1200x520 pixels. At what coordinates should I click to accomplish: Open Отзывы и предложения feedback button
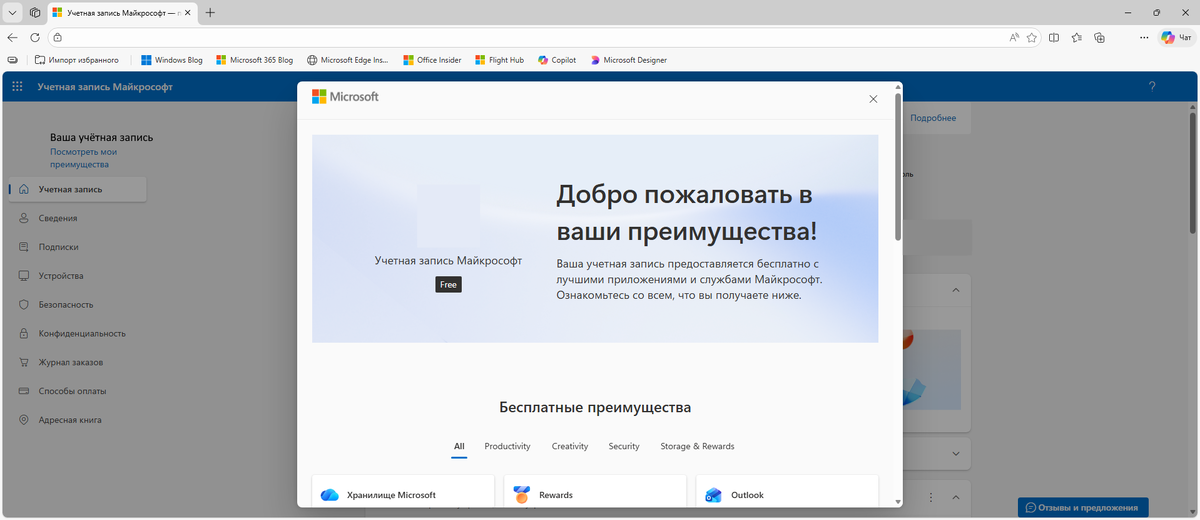pyautogui.click(x=1083, y=507)
